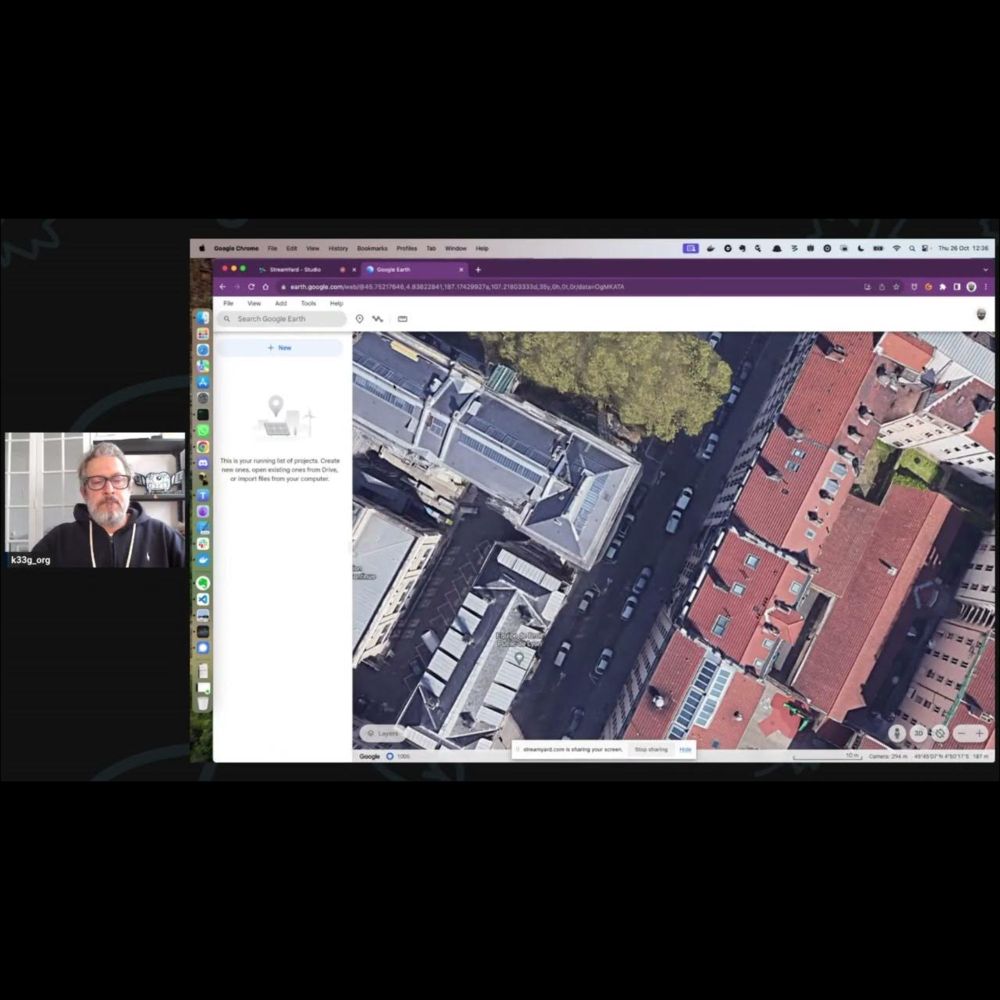The width and height of the screenshot is (1000, 1000).
Task: Open the Layers button on map
Action: [383, 733]
